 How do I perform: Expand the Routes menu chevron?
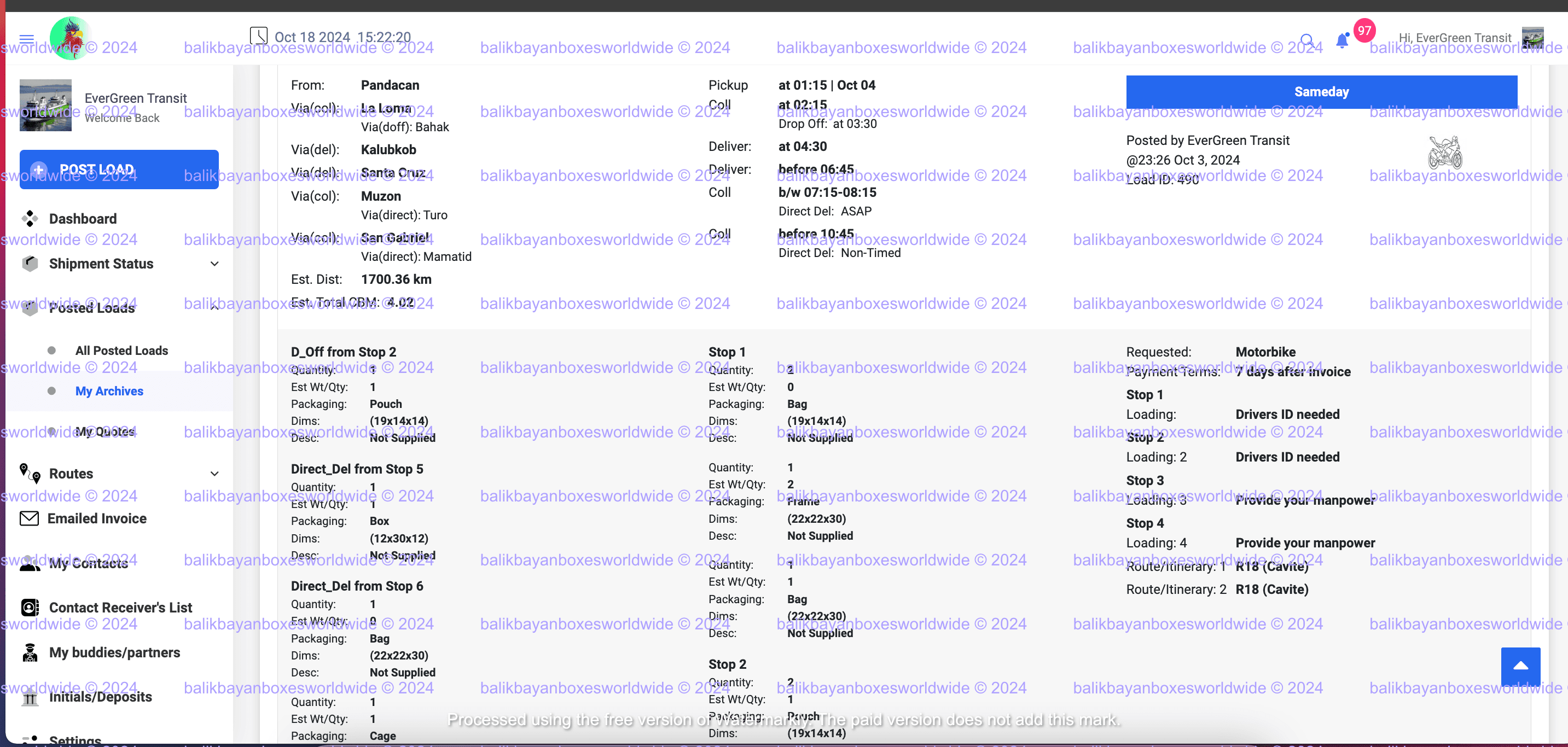coord(214,473)
